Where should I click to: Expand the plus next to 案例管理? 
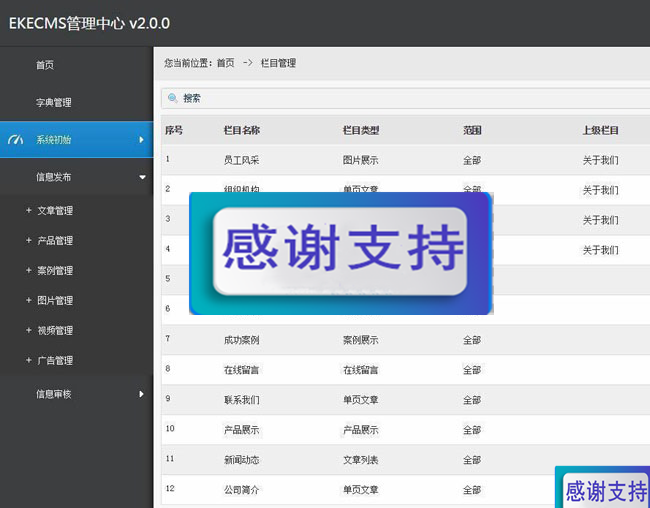tap(29, 270)
